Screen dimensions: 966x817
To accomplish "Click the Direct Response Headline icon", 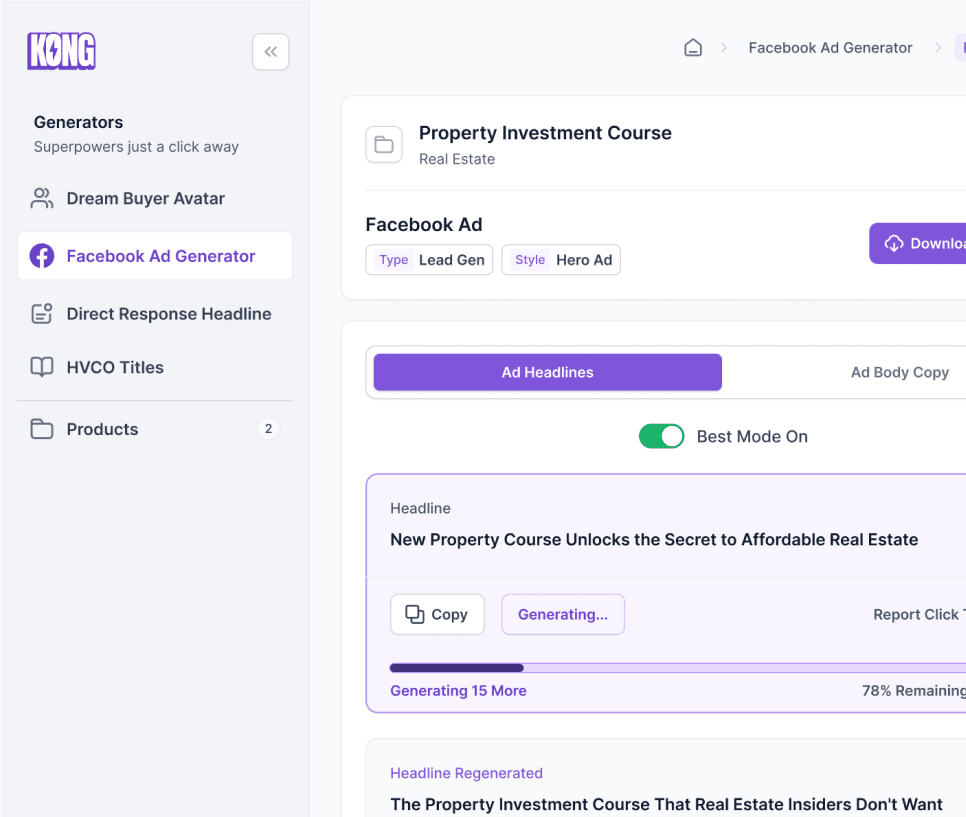I will point(42,314).
